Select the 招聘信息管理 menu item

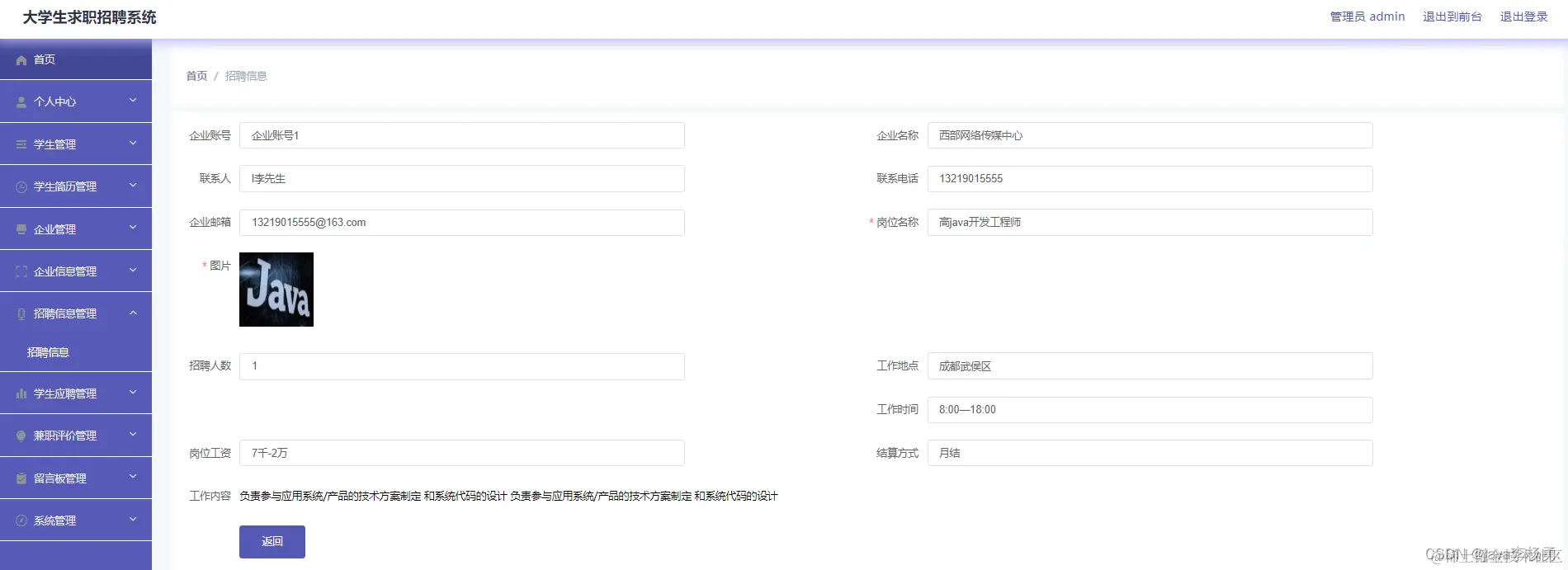pyautogui.click(x=76, y=313)
